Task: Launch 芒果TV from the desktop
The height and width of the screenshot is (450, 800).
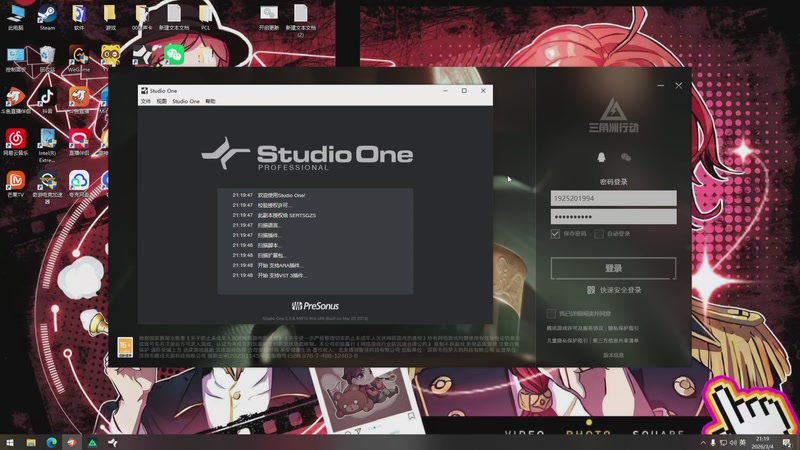Action: click(16, 184)
